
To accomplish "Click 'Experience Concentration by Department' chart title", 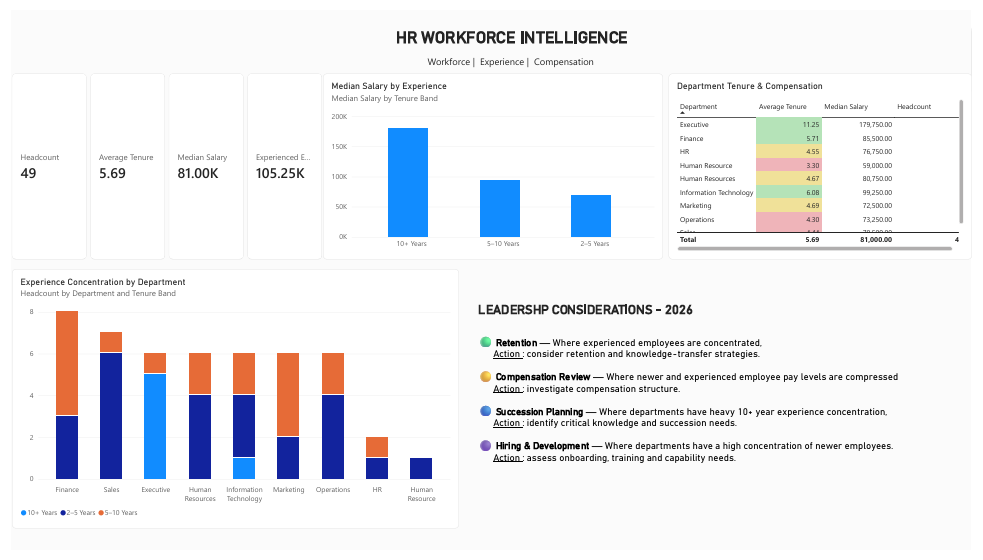I will coord(103,282).
